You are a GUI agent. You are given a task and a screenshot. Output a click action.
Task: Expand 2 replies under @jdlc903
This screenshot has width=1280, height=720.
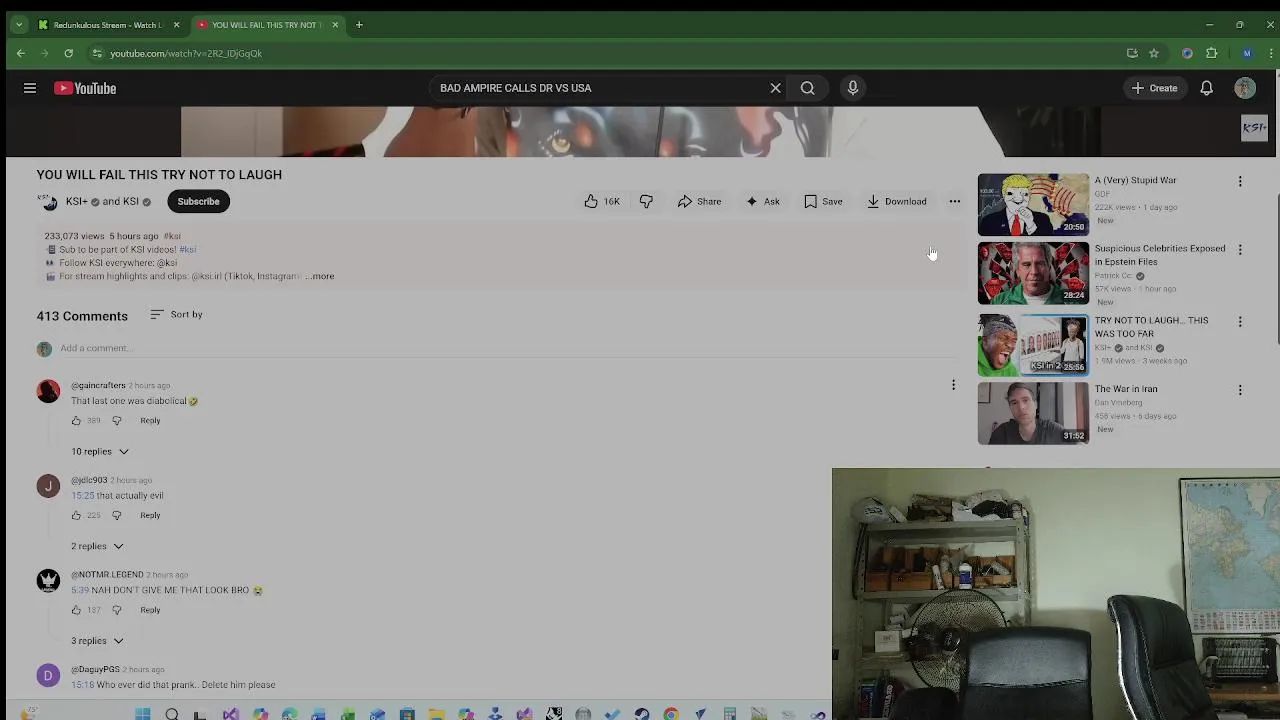point(96,546)
